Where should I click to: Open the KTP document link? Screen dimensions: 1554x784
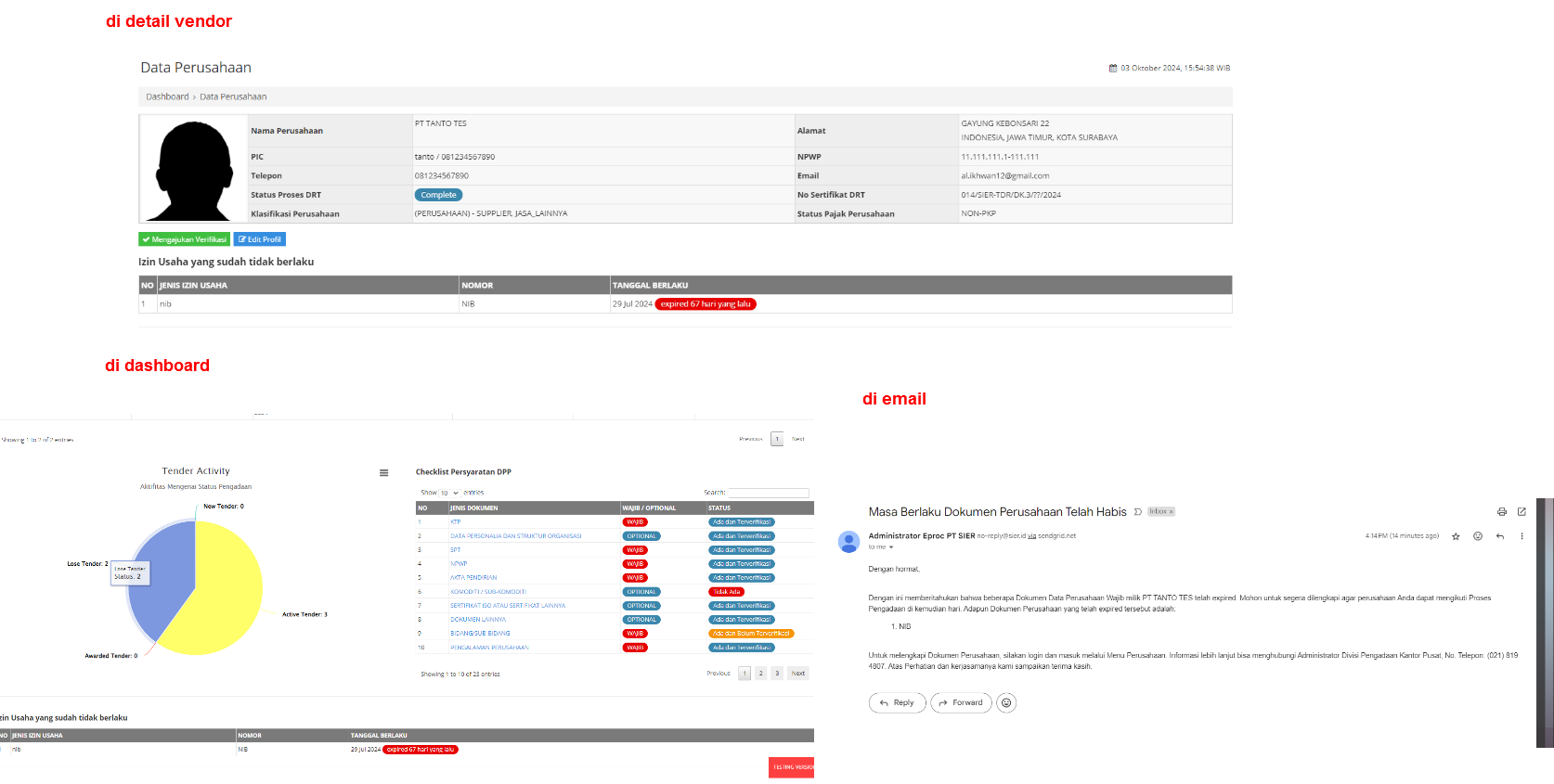(455, 522)
